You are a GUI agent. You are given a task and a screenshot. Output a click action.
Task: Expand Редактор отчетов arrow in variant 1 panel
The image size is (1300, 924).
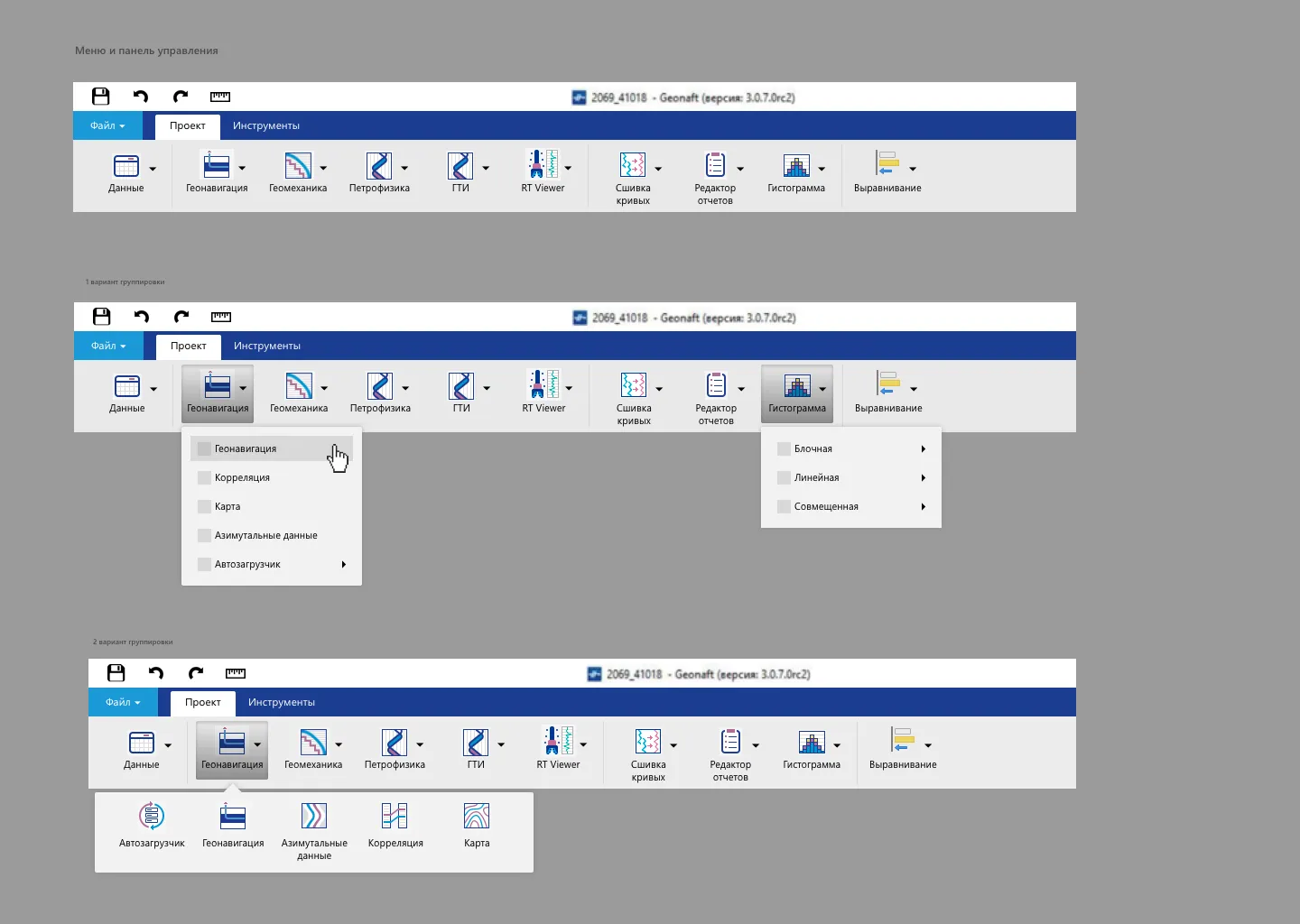741,389
